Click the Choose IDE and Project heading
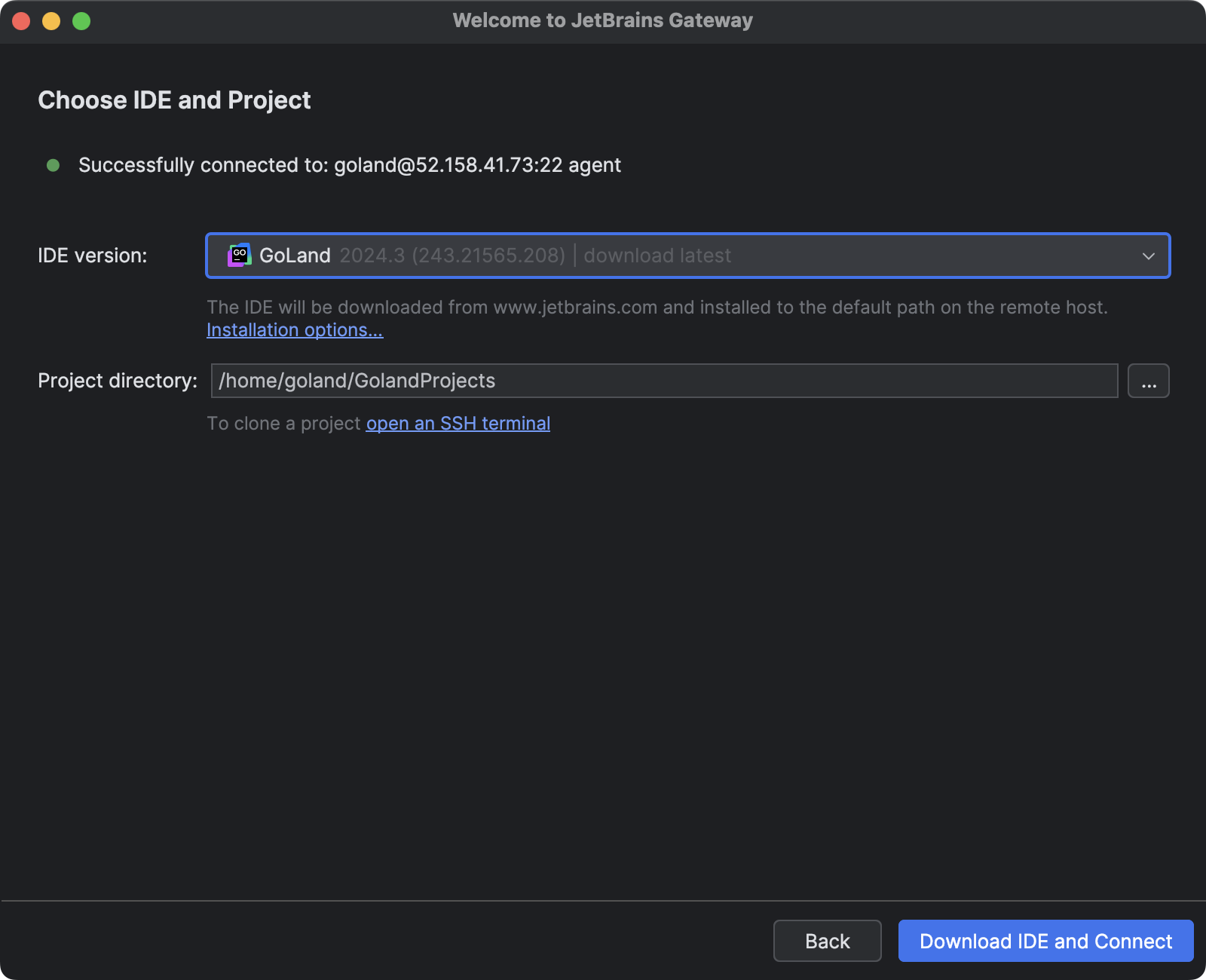Image resolution: width=1206 pixels, height=980 pixels. click(175, 100)
